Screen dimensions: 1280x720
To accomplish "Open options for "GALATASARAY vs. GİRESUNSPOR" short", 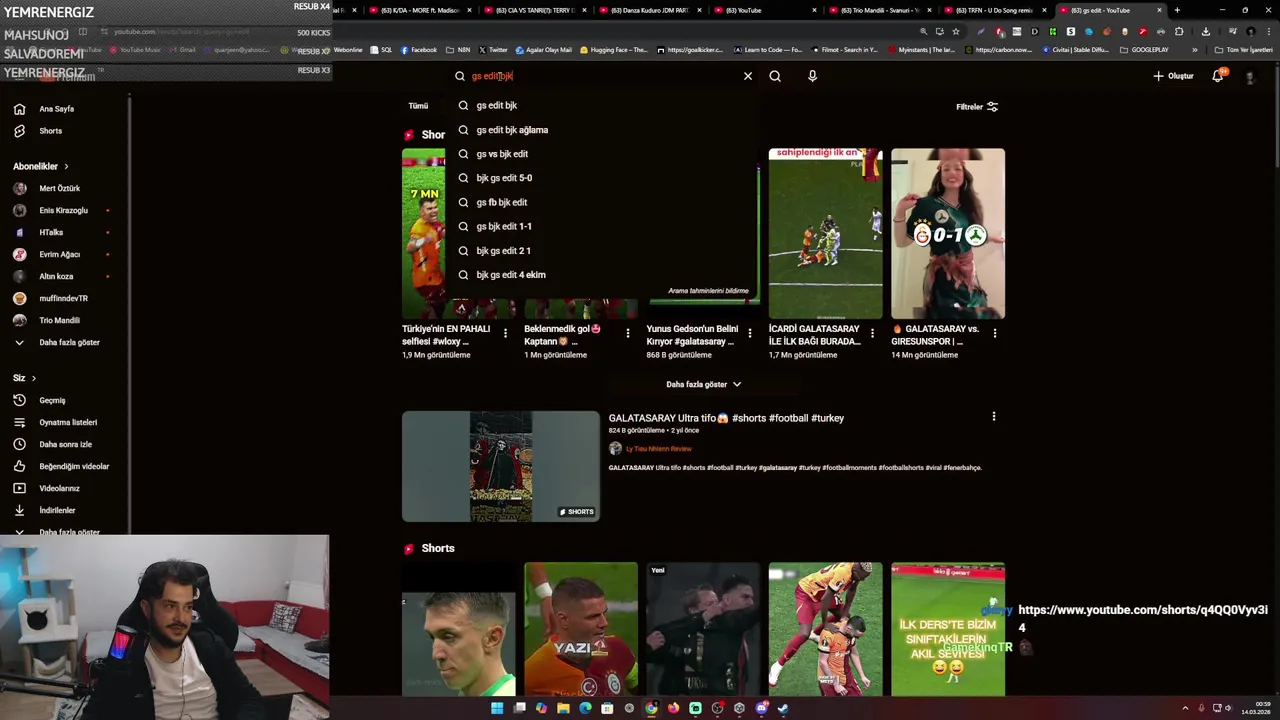I will point(994,333).
